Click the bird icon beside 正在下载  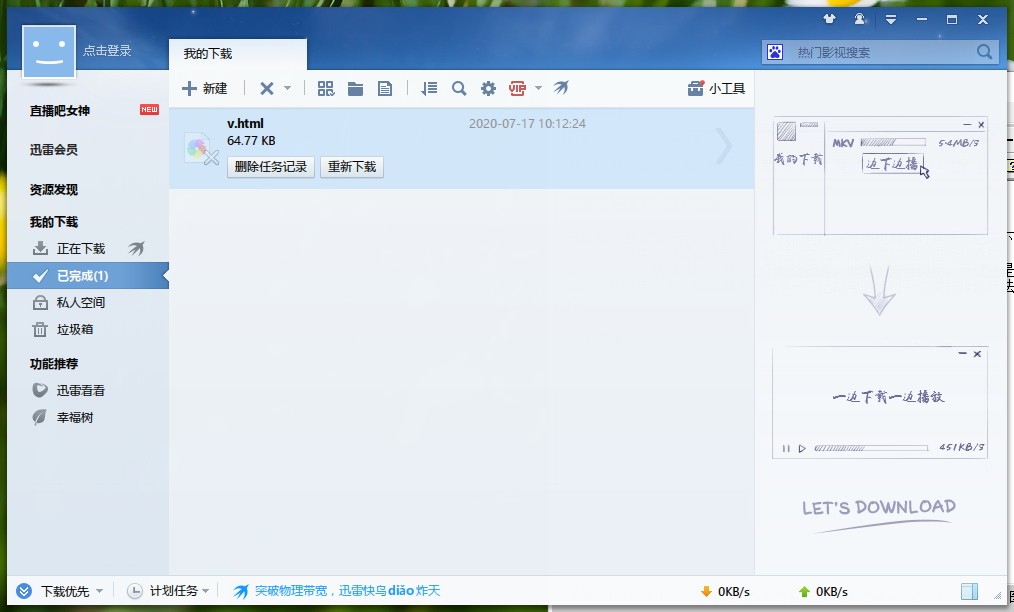coord(136,248)
